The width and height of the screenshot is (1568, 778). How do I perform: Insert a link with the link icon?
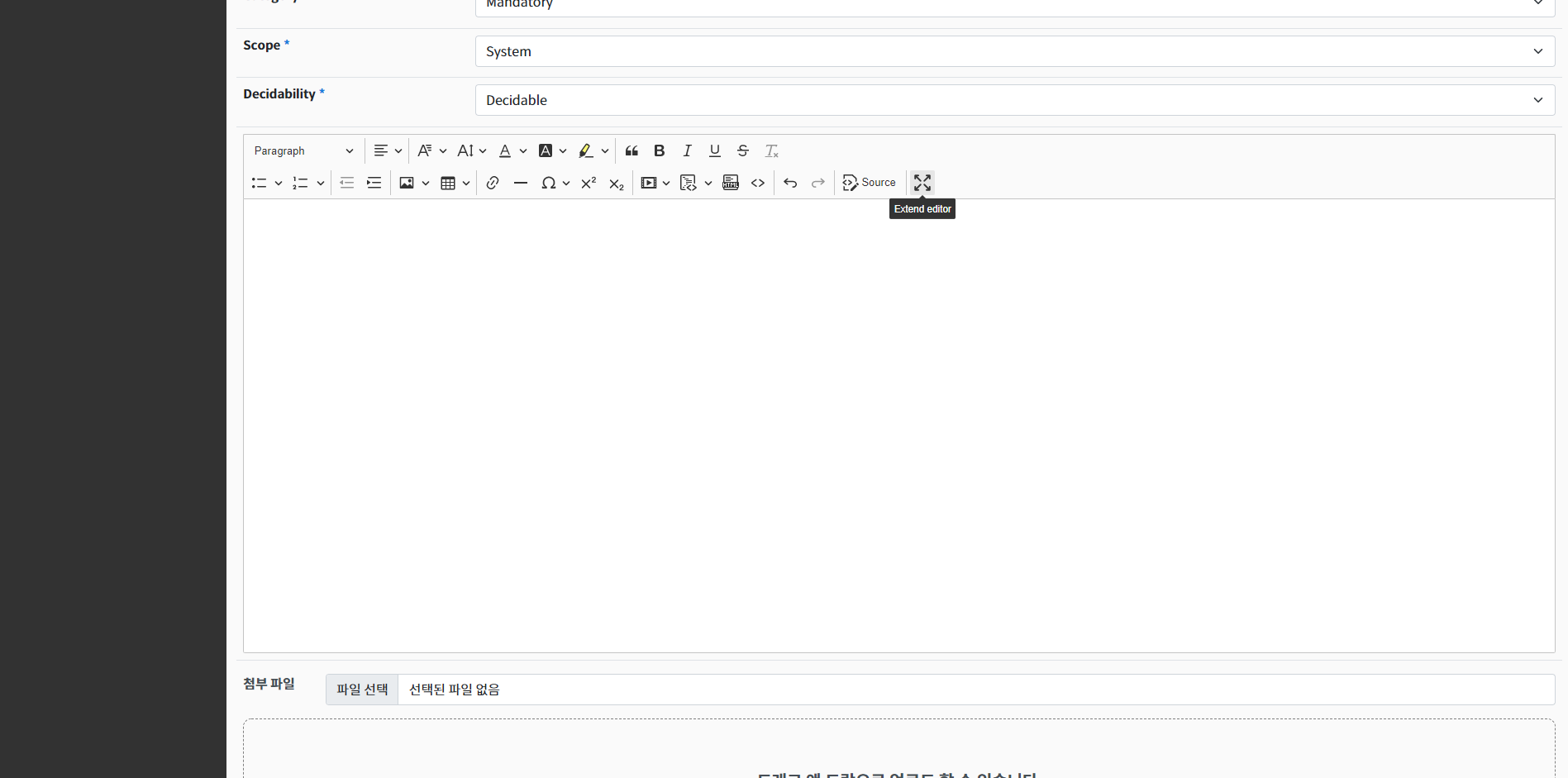click(493, 183)
